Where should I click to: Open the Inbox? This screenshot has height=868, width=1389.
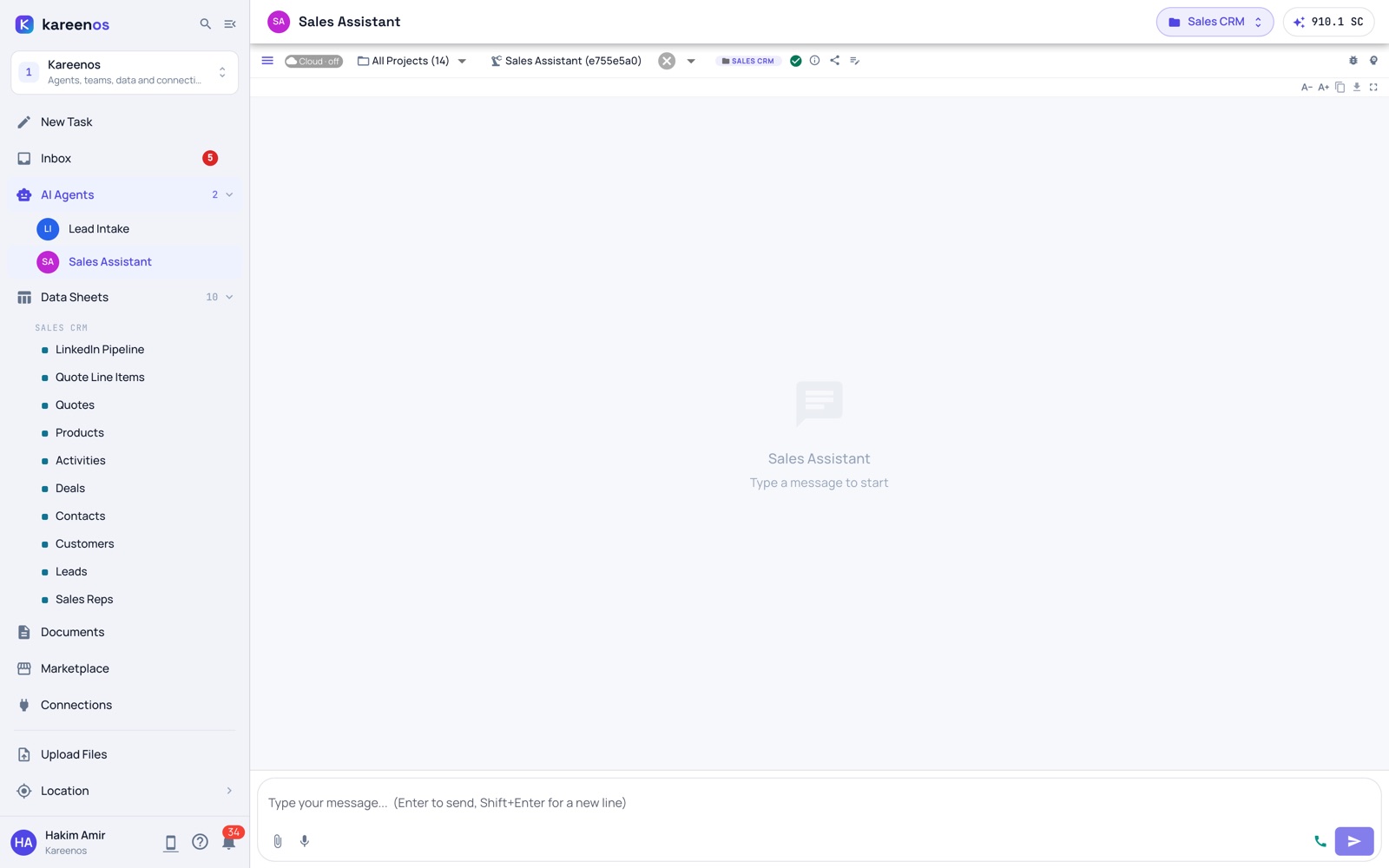point(125,159)
